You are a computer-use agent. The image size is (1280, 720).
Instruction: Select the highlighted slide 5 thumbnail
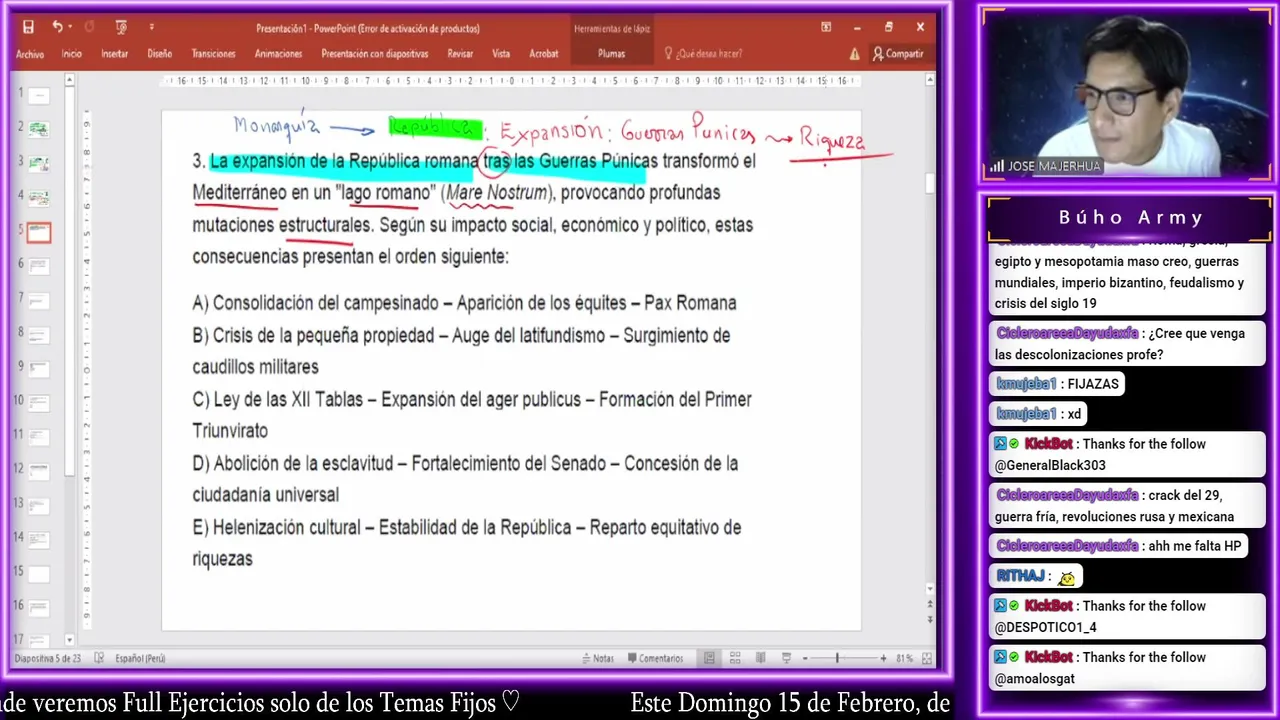pyautogui.click(x=39, y=232)
